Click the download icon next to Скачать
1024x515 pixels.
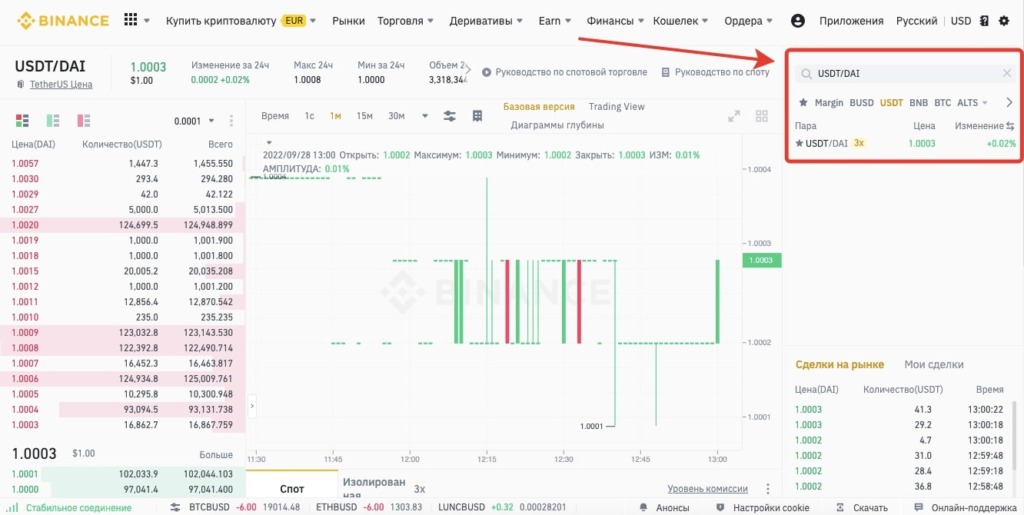tap(840, 507)
